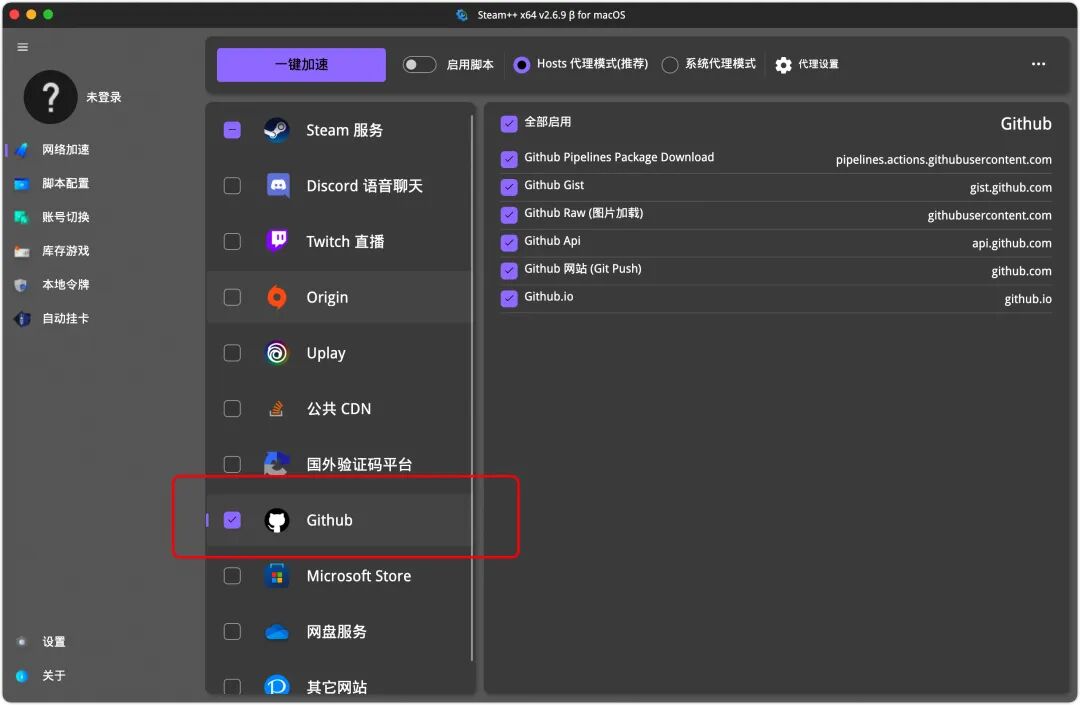Click the 脚本配置 sidebar icon
Image resolution: width=1080 pixels, height=705 pixels.
coord(22,183)
